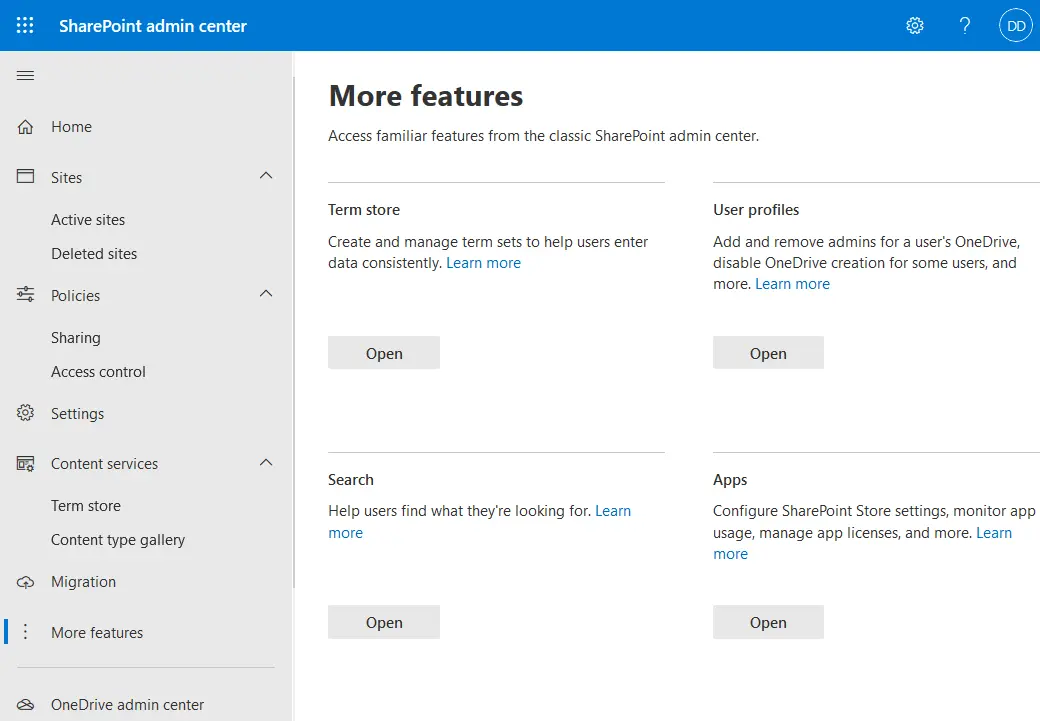
Task: Expand the Sites label in sidebar
Action: tap(66, 177)
